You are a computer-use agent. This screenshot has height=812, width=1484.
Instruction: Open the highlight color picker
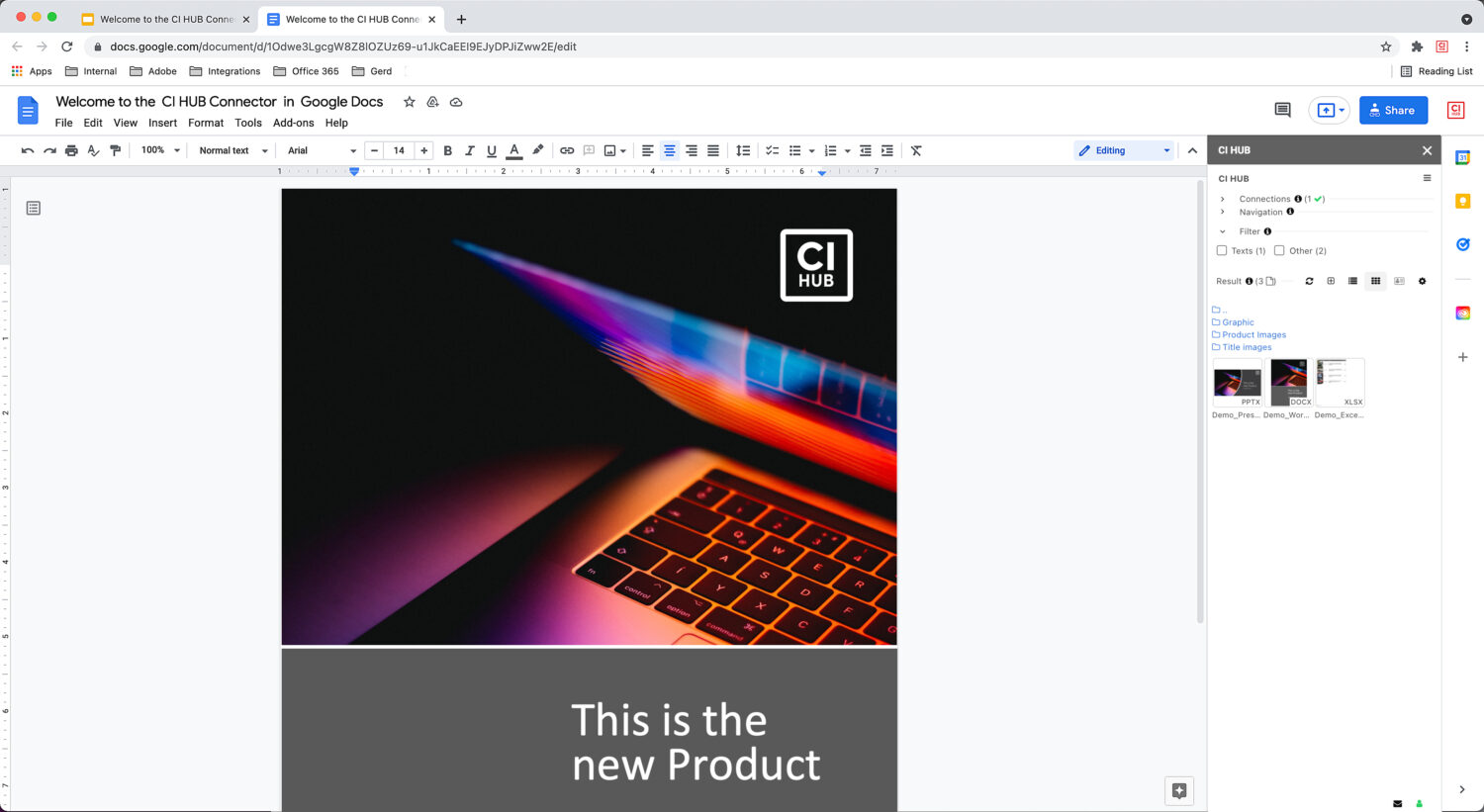click(x=537, y=150)
